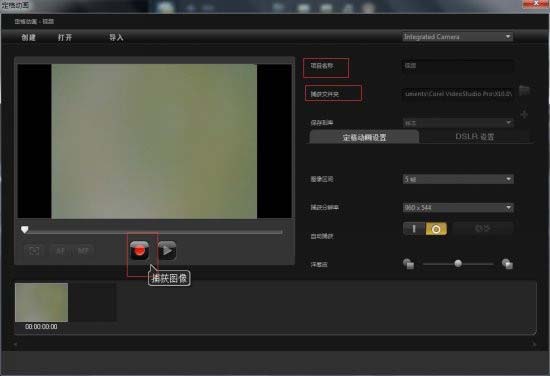The height and width of the screenshot is (376, 550).
Task: Adjust the onion skin slider handle
Action: [x=458, y=263]
